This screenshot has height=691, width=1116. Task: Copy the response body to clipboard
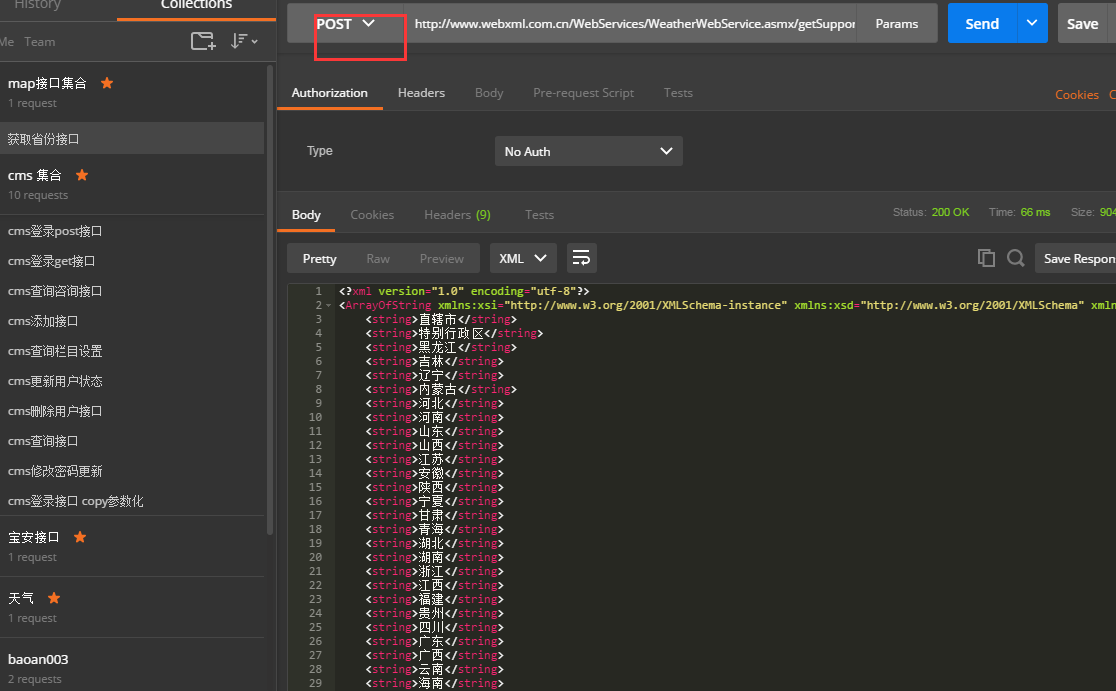point(986,258)
